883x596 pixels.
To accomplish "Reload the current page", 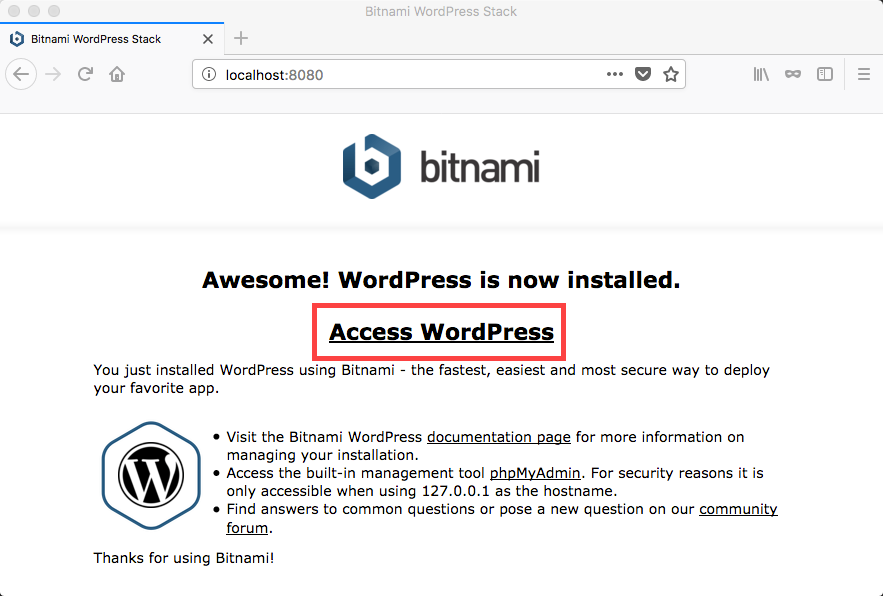I will pos(85,74).
